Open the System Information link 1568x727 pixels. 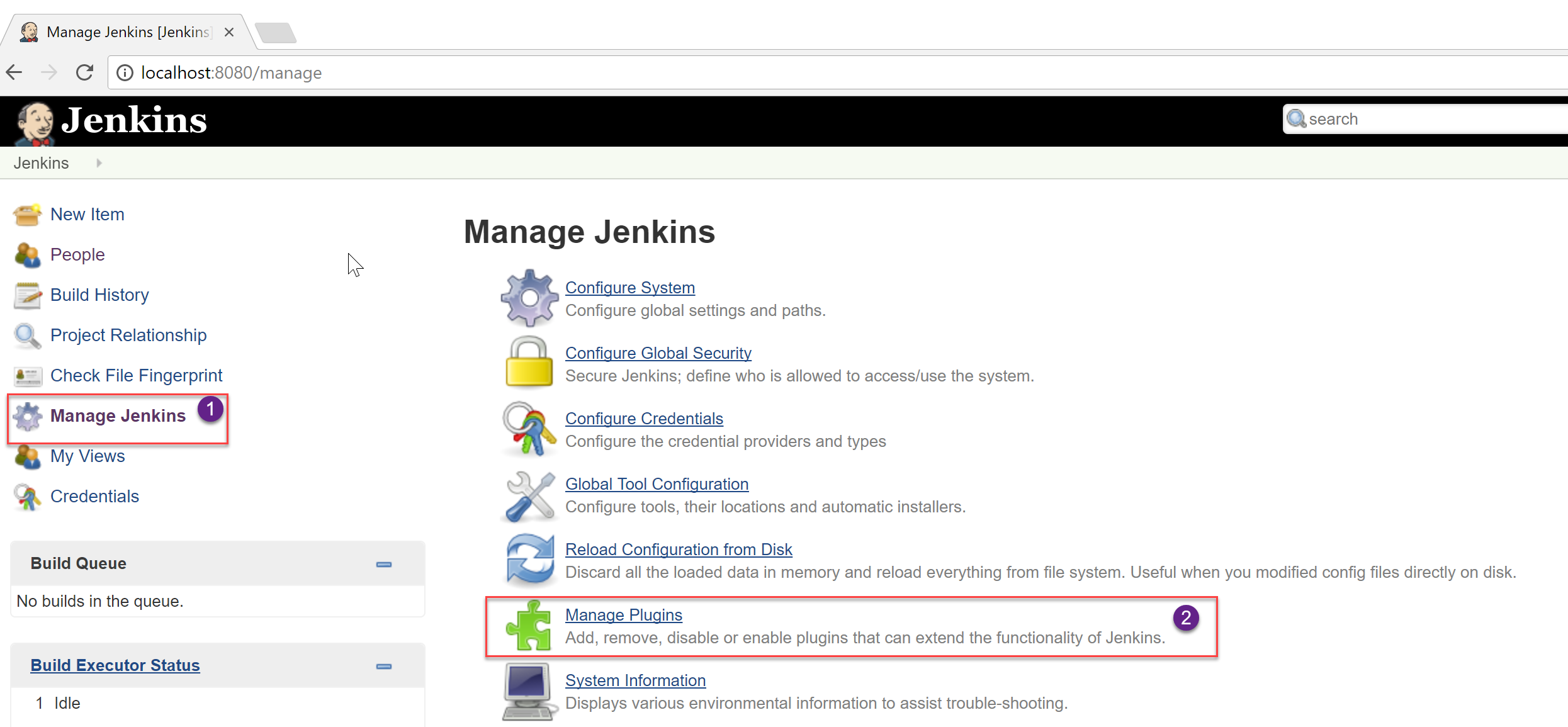pos(635,680)
